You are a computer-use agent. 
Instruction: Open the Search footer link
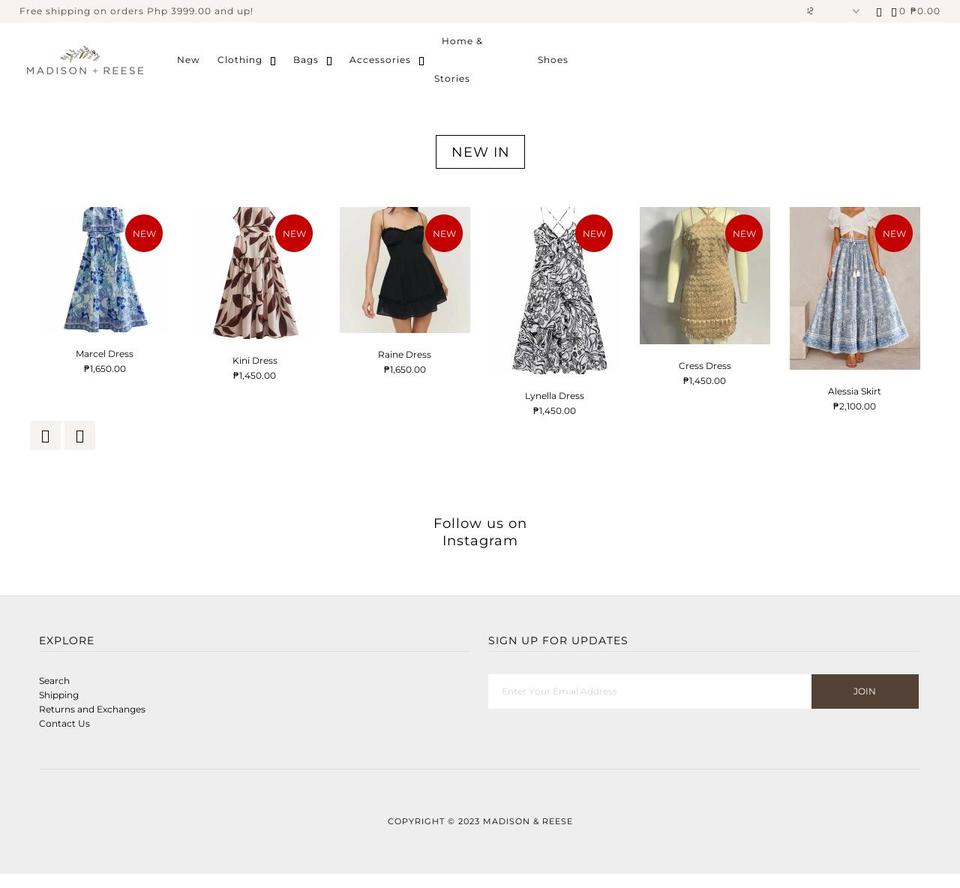[x=54, y=681]
